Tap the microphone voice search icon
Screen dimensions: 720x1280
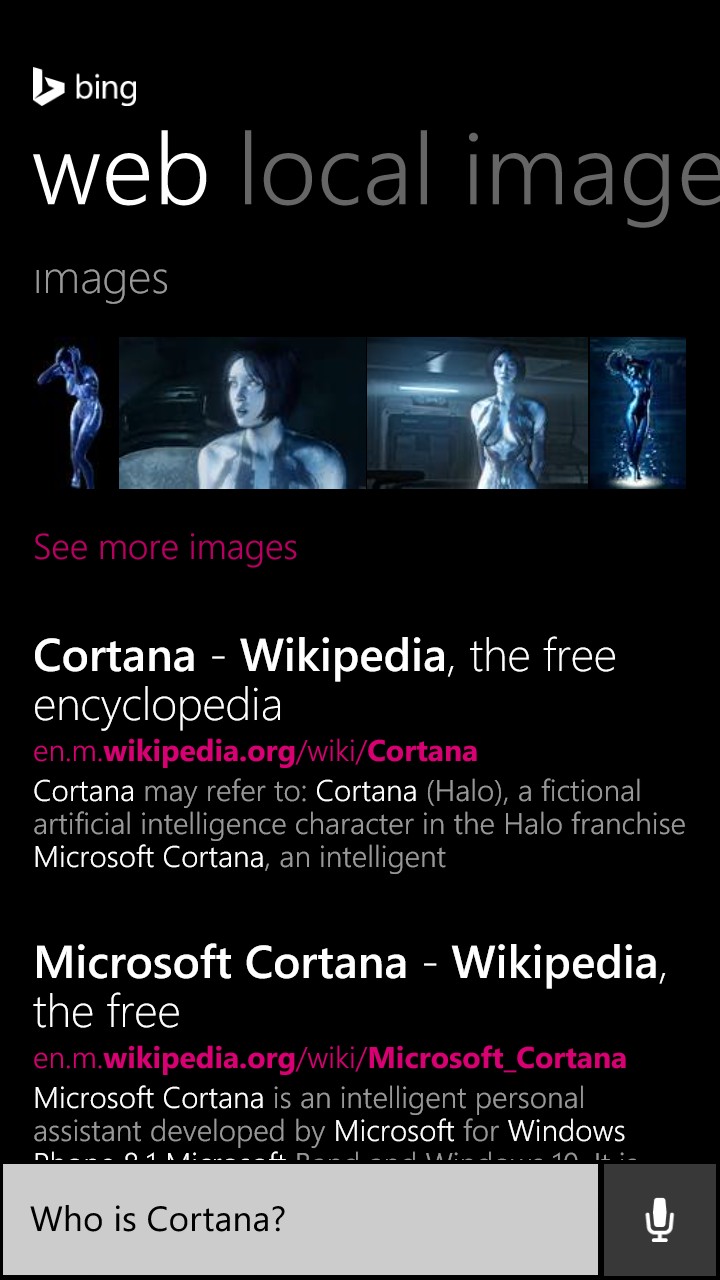[x=659, y=1220]
